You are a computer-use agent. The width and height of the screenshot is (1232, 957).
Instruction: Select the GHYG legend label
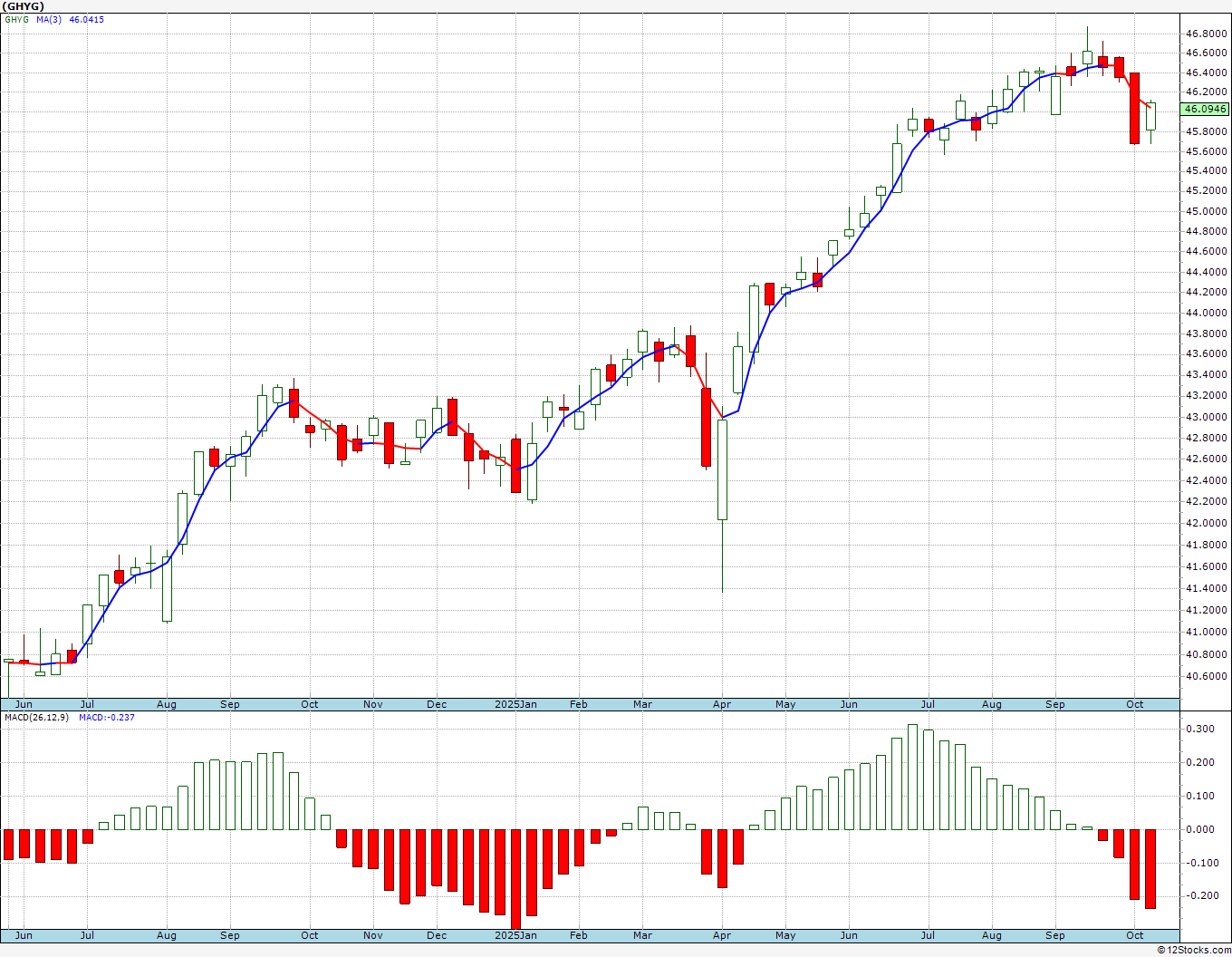16,19
